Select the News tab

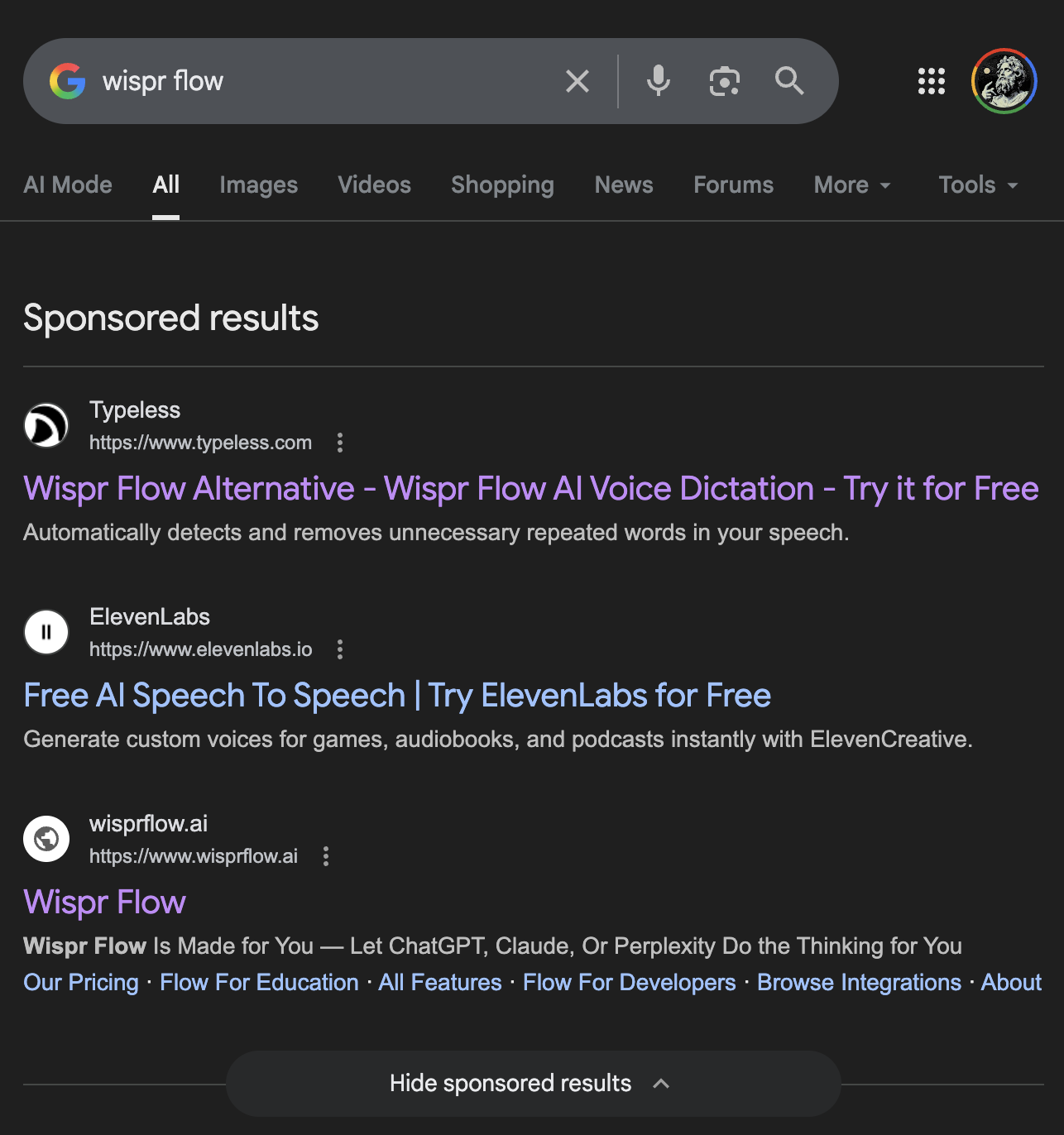click(x=624, y=184)
